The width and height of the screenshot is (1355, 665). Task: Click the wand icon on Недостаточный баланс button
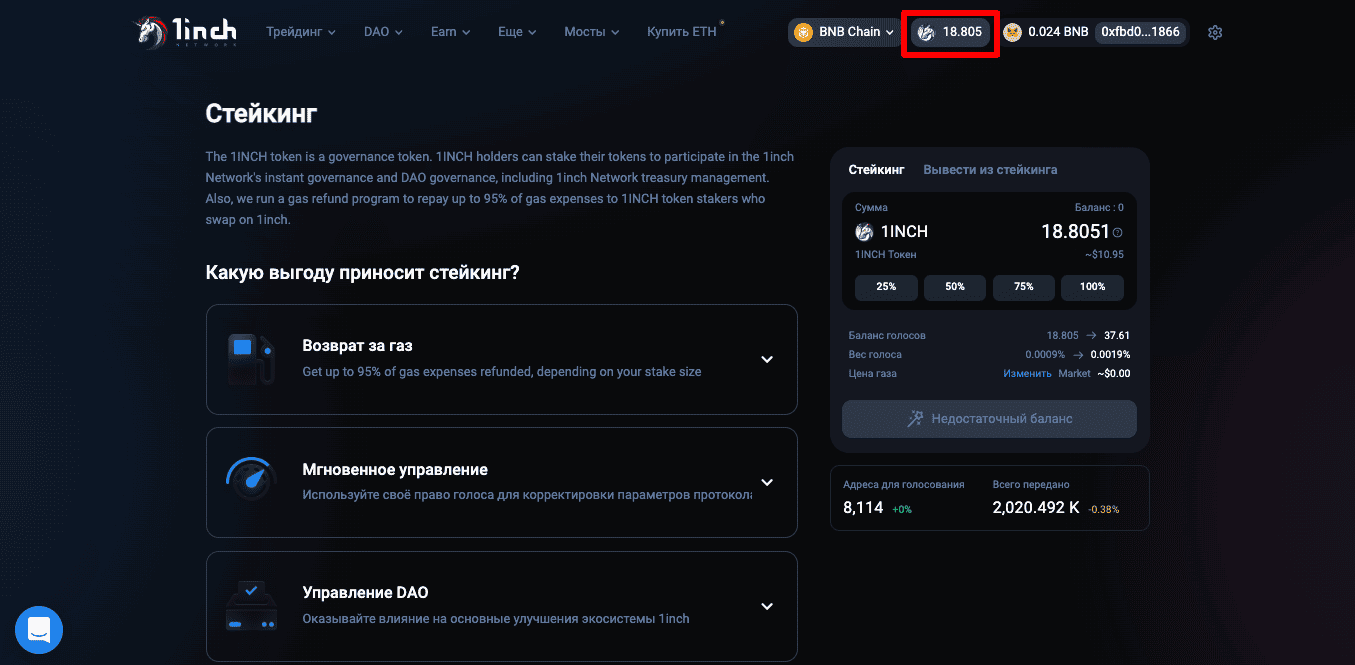tap(915, 419)
